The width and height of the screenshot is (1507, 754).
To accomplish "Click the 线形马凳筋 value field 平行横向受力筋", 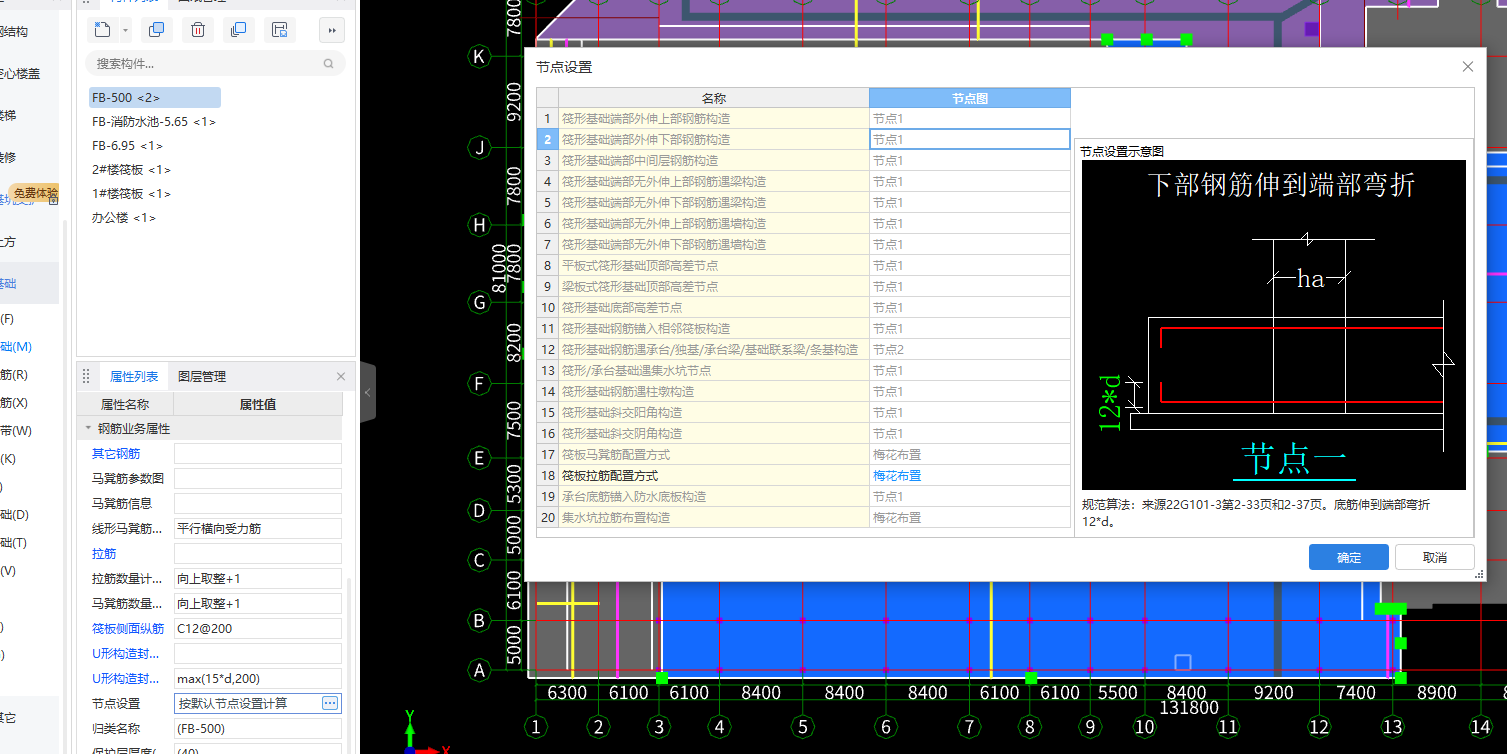I will [x=258, y=528].
